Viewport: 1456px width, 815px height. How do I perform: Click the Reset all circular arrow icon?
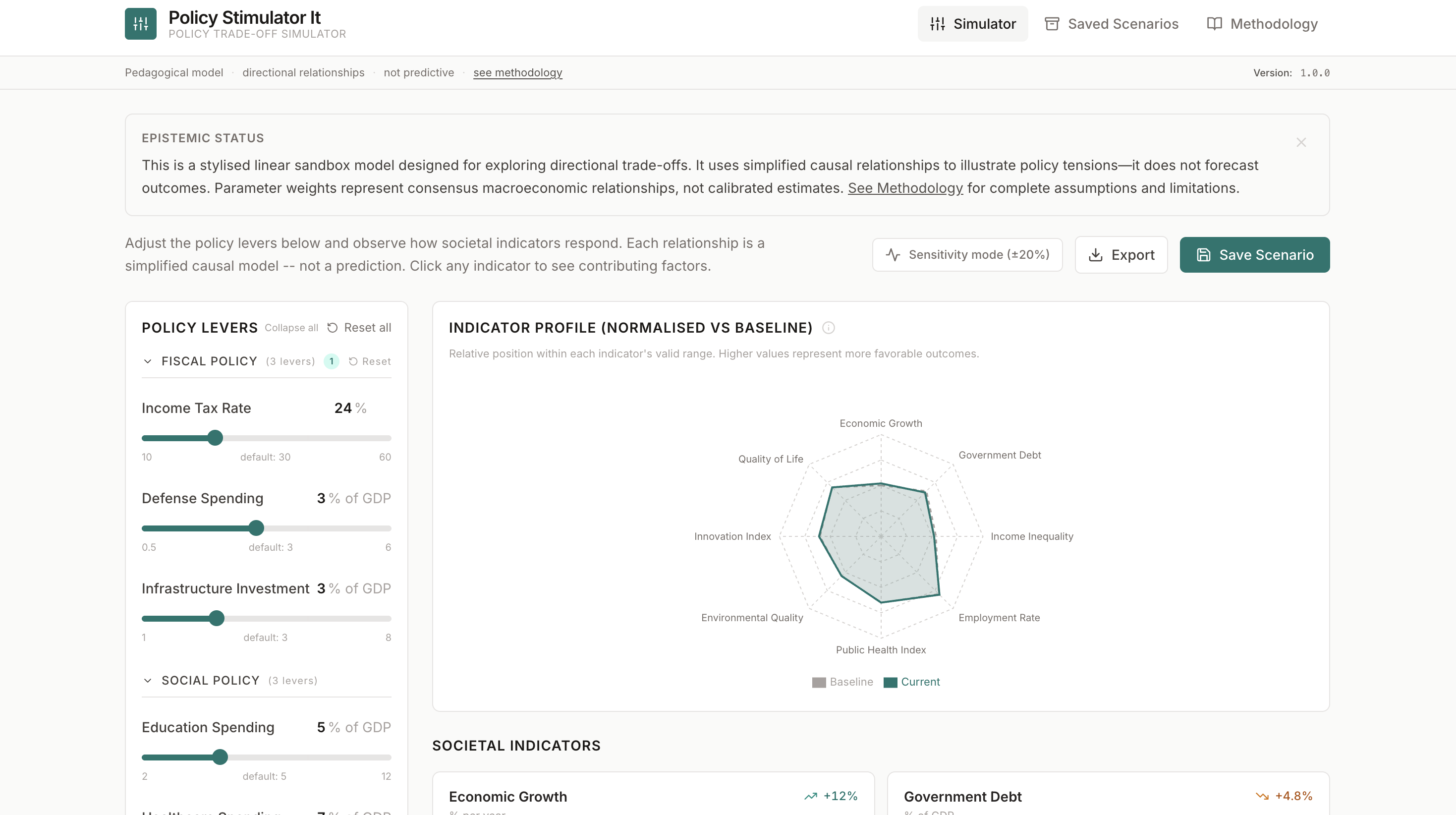click(333, 328)
